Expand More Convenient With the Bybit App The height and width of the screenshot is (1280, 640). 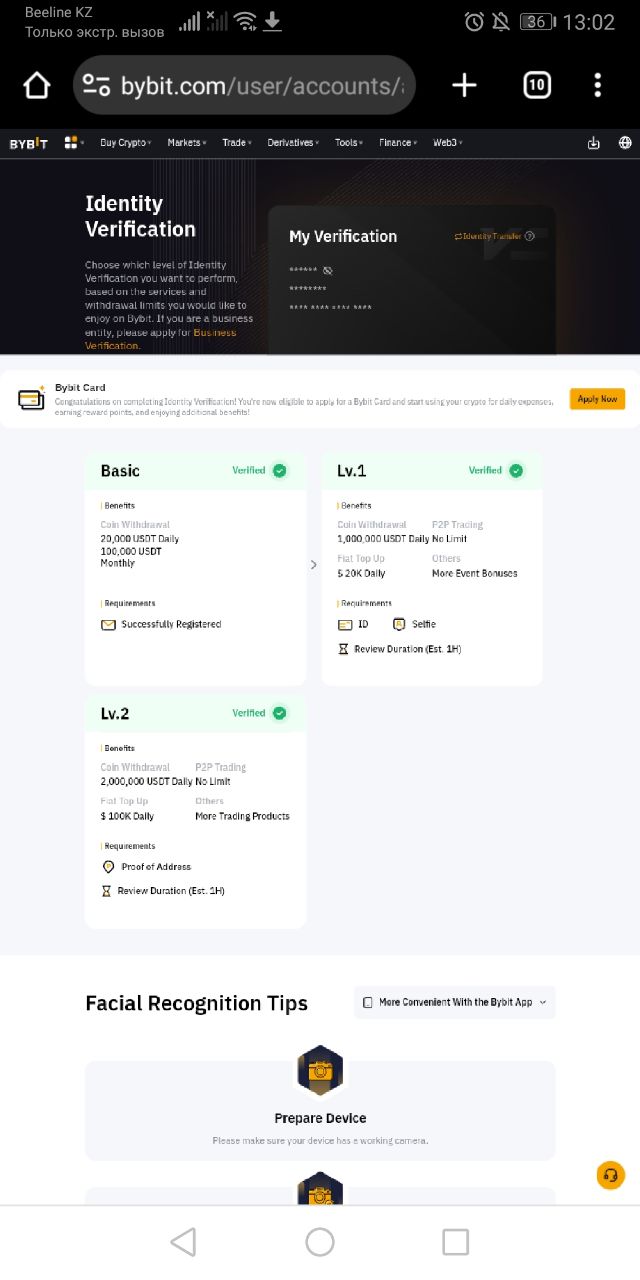point(455,1002)
